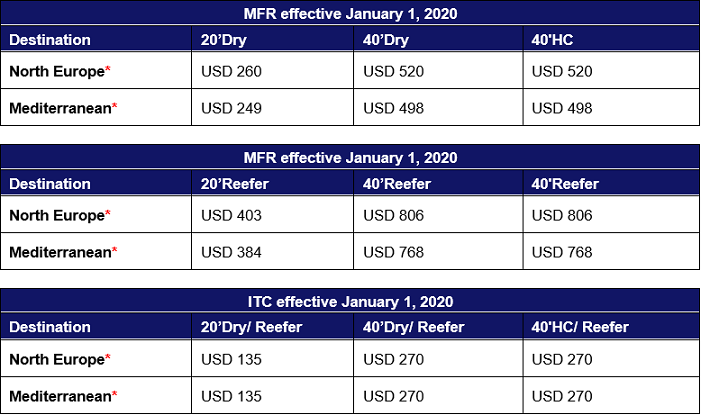Click the first MFR effective January 1, 2020 header
The width and height of the screenshot is (701, 415).
pyautogui.click(x=350, y=14)
